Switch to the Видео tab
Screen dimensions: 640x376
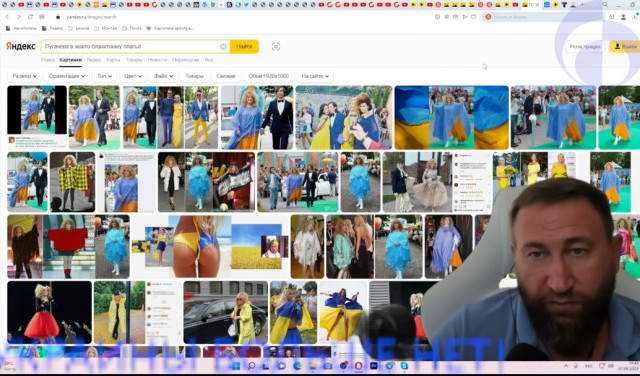pos(94,60)
